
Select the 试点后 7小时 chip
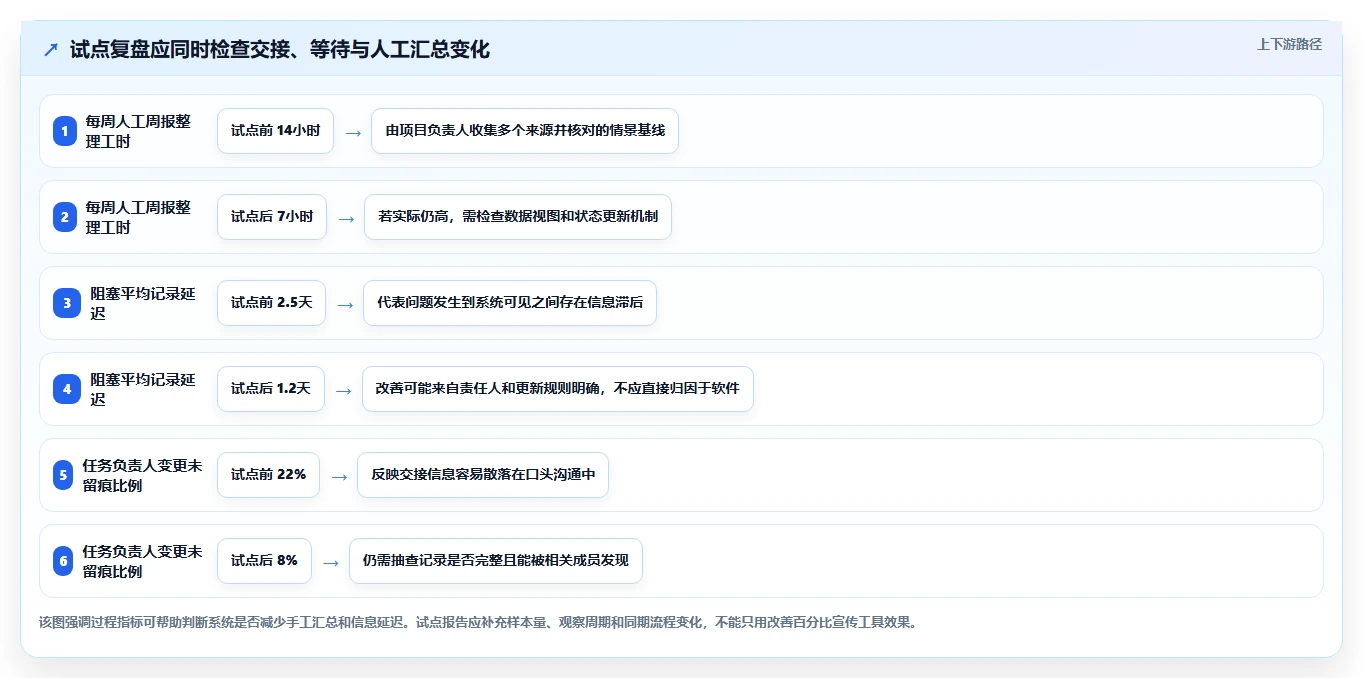[x=272, y=217]
